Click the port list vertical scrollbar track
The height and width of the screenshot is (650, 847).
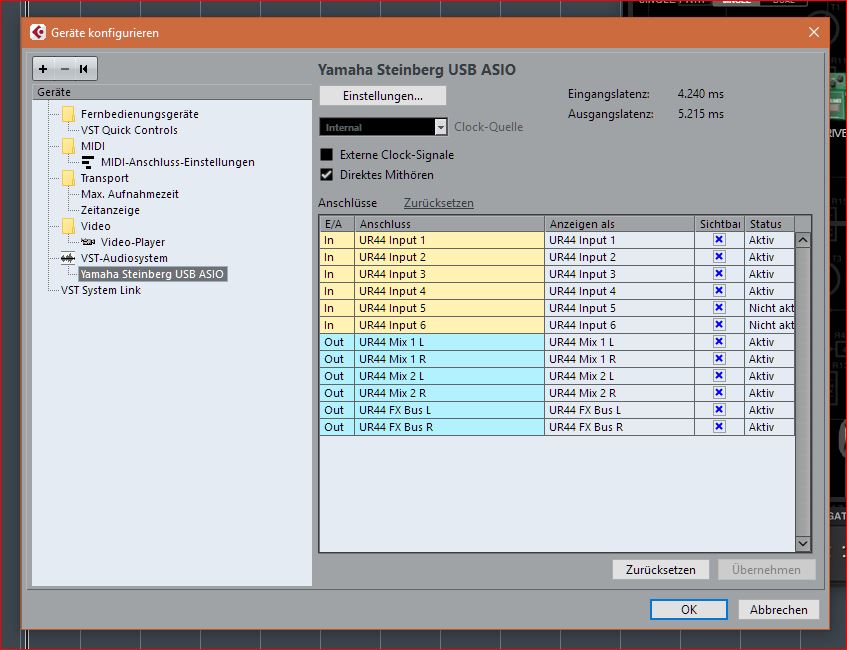(803, 392)
